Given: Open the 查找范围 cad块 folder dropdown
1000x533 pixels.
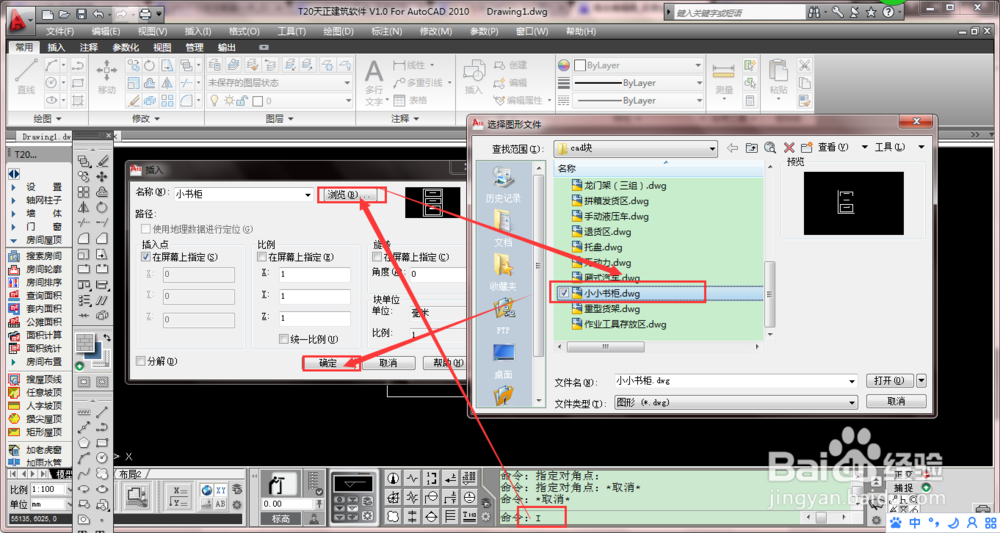Looking at the screenshot, I should point(712,149).
